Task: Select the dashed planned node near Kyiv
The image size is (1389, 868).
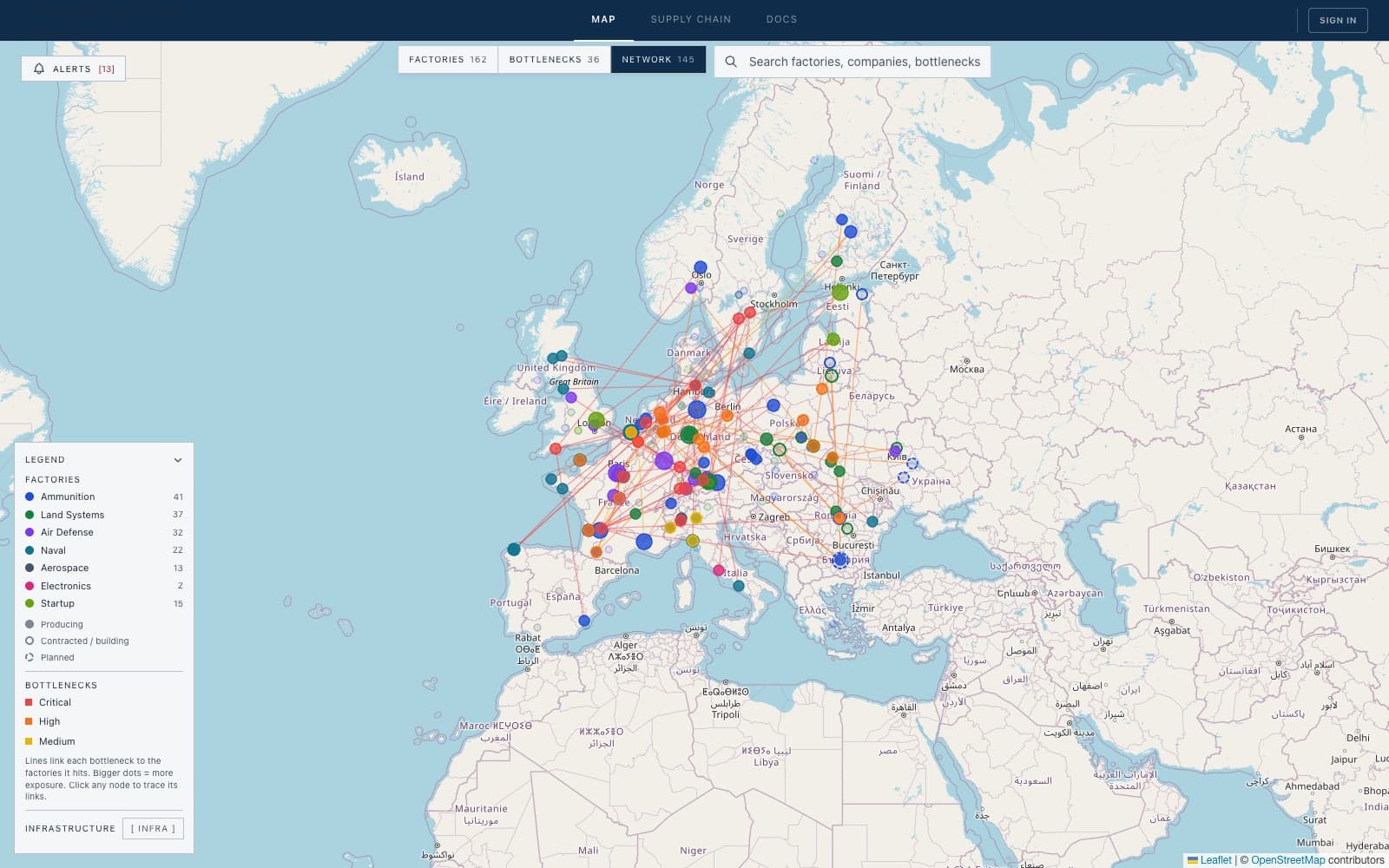Action: [x=912, y=464]
